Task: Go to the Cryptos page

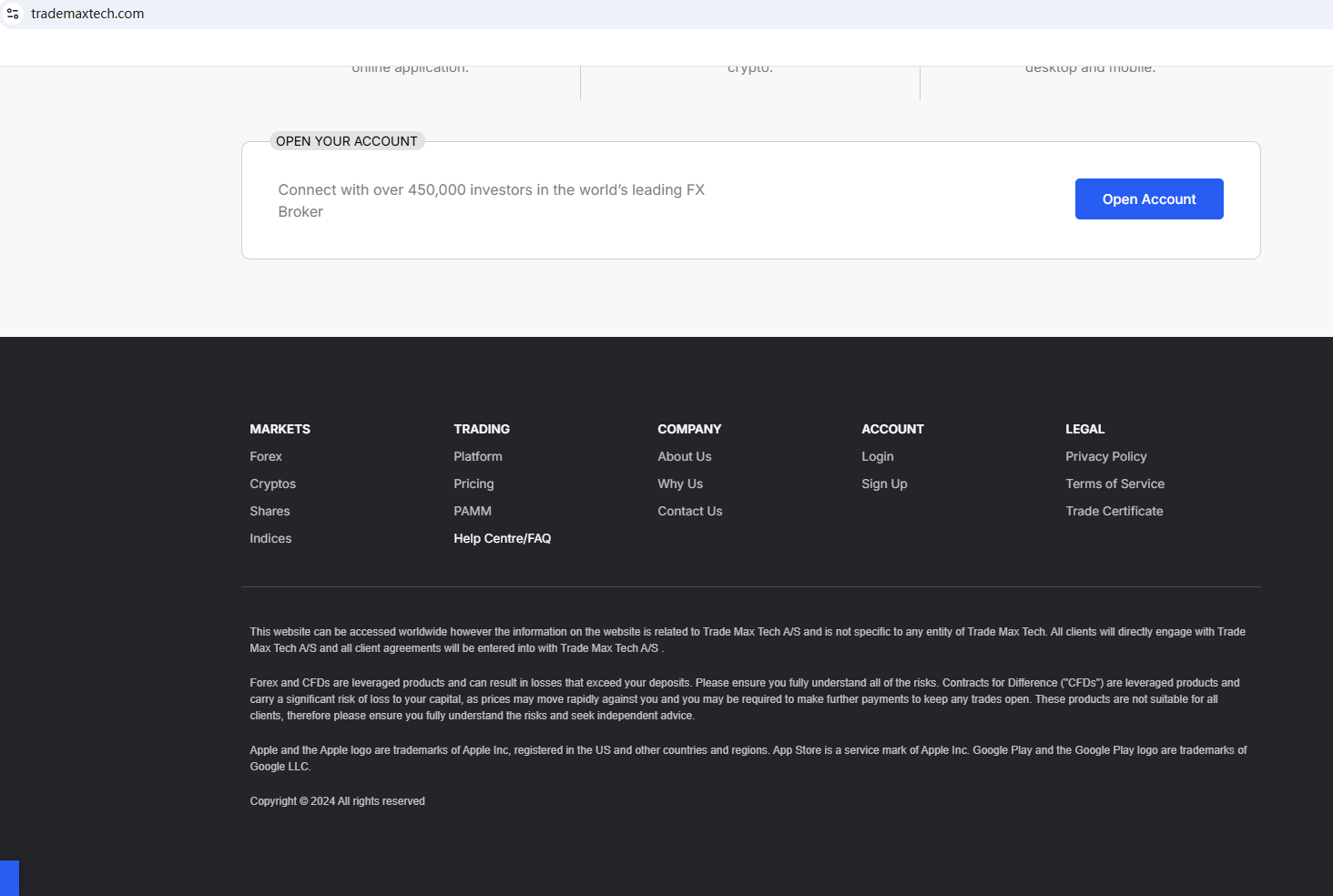Action: 272,484
